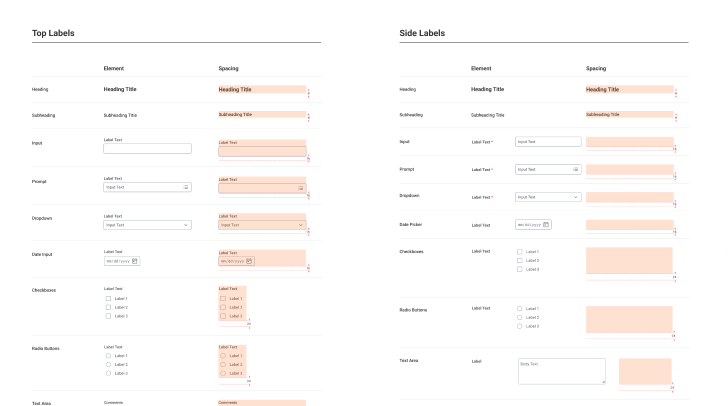Click the prompt icon in Top Labels Spacing column
Viewport: 728px width, 406px height.
click(300, 187)
